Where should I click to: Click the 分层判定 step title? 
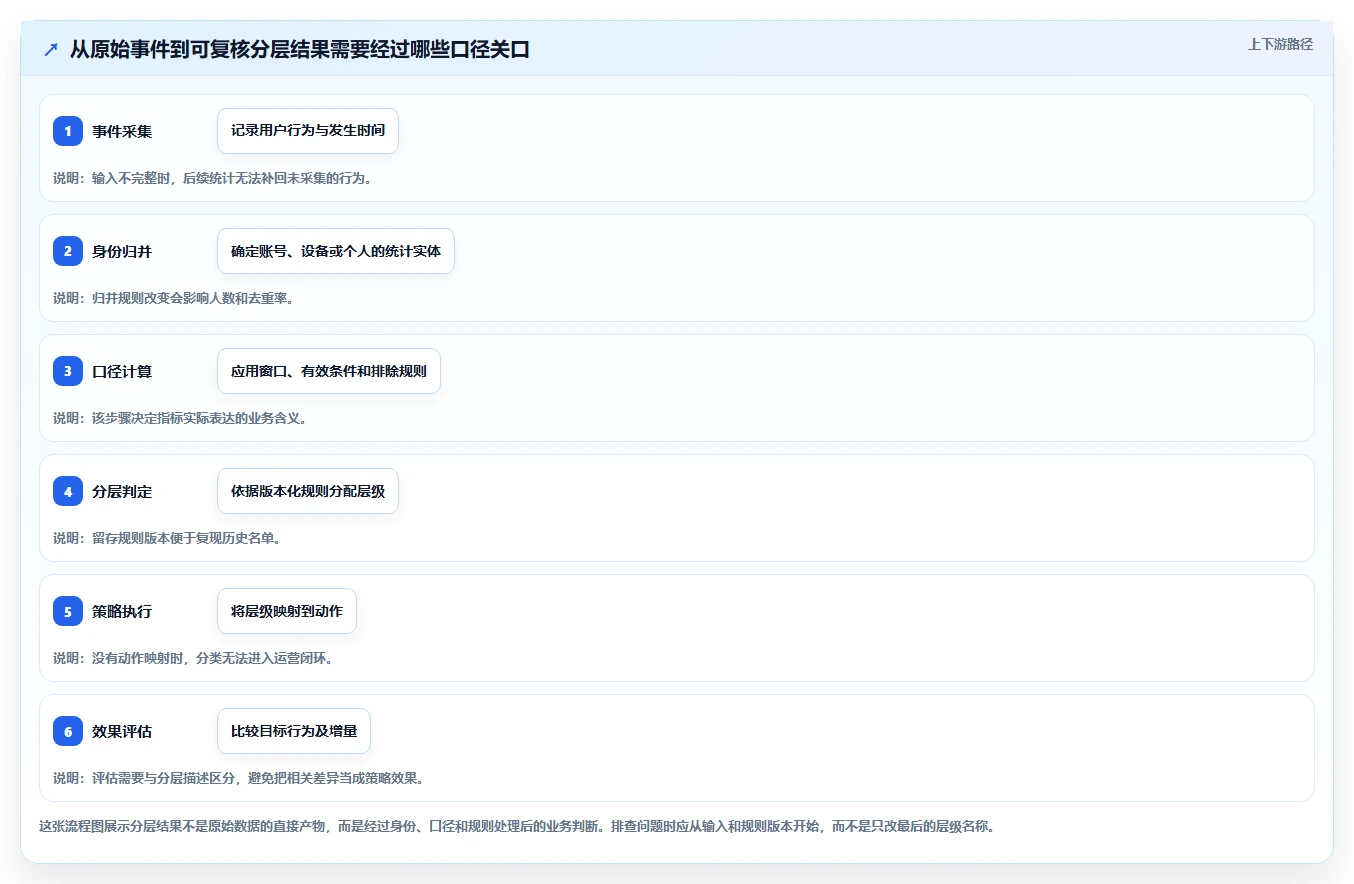pyautogui.click(x=122, y=491)
